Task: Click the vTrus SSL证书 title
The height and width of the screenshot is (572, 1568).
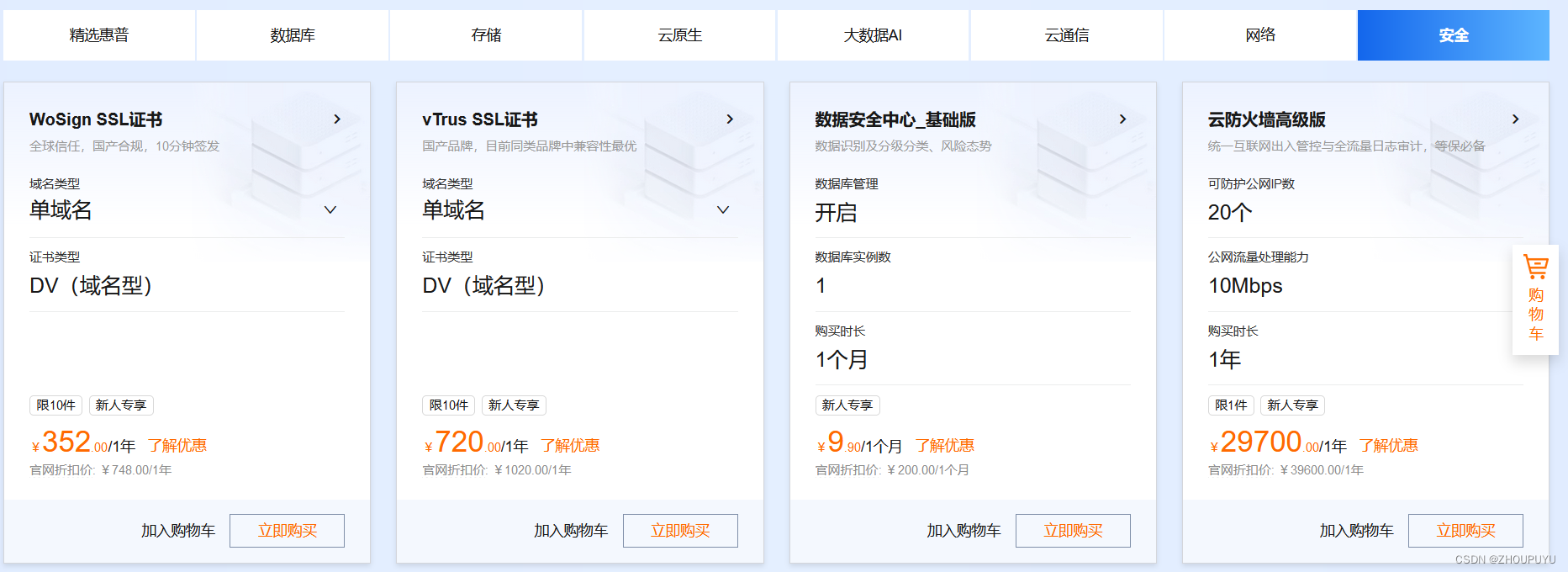Action: (x=480, y=119)
